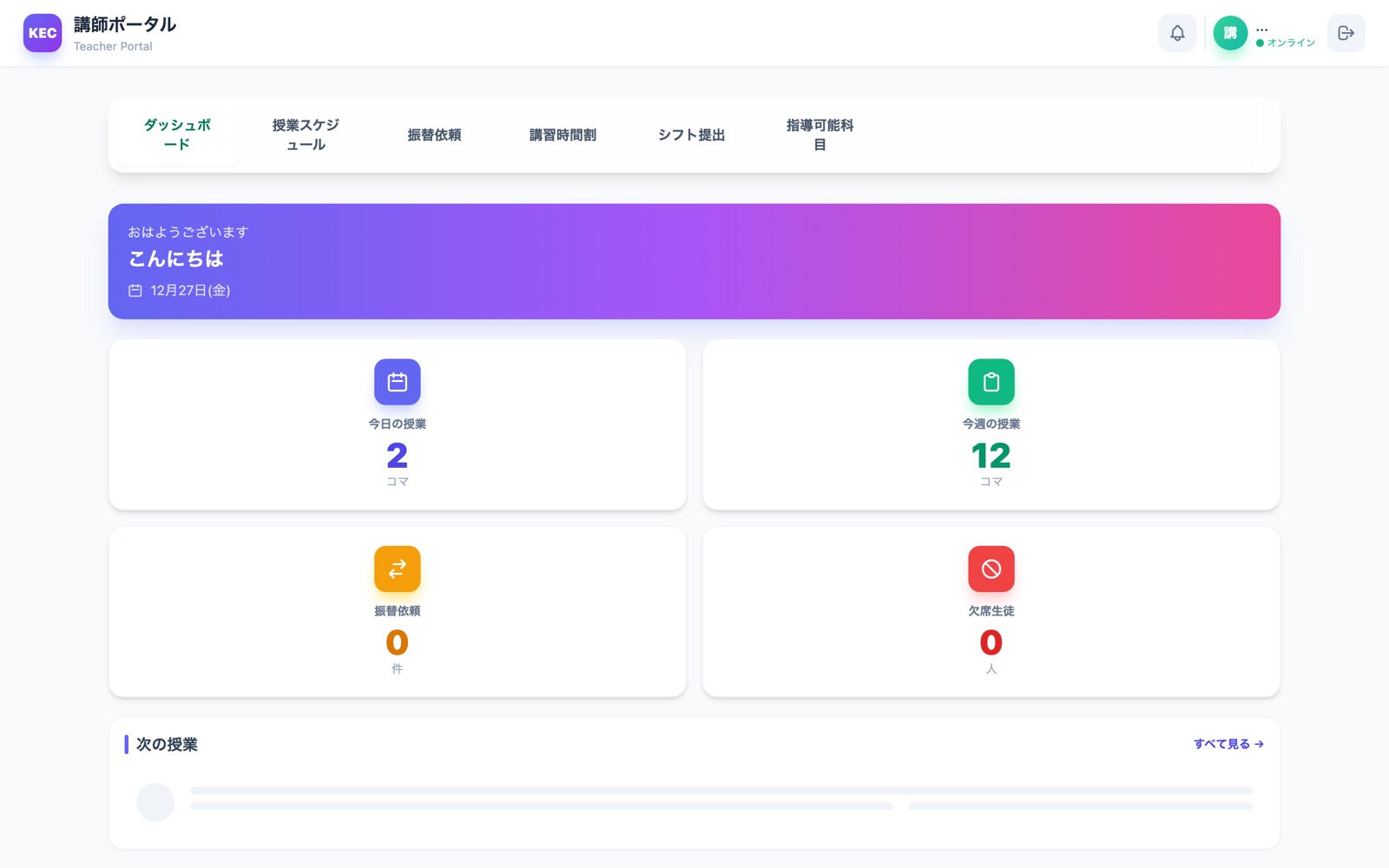Click the calendar icon beside 12月27日(金)
The width and height of the screenshot is (1389, 868).
135,290
